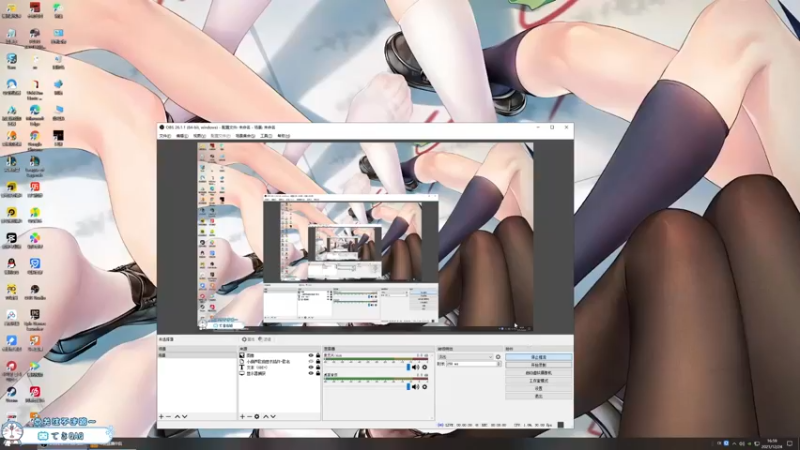Open the 工具 (Tools) menu in OBS
Viewport: 800px width, 450px height.
click(x=266, y=136)
